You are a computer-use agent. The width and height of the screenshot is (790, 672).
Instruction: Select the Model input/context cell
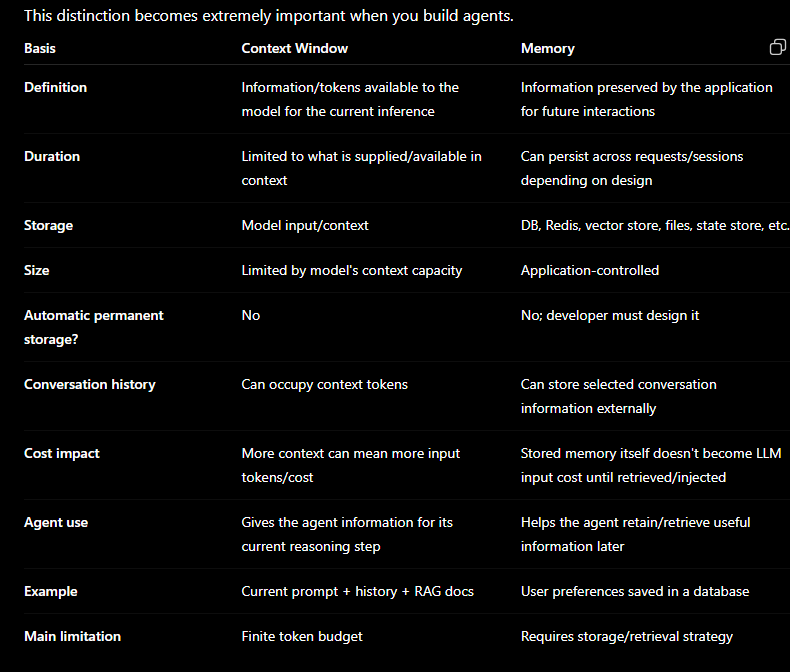[x=305, y=225]
